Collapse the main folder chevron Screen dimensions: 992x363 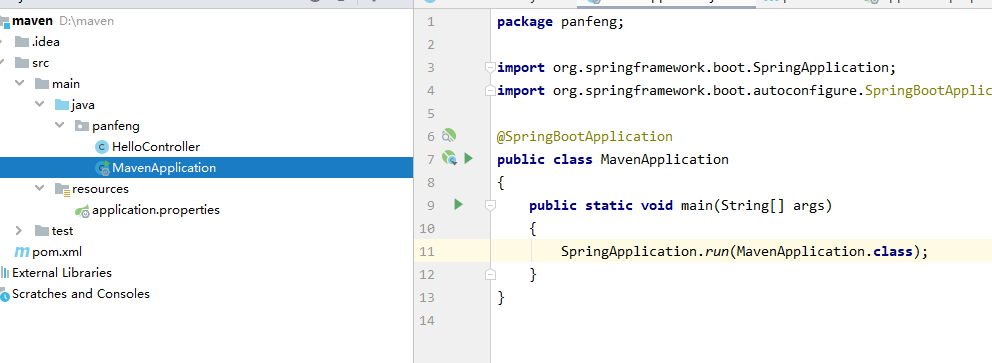tap(20, 83)
